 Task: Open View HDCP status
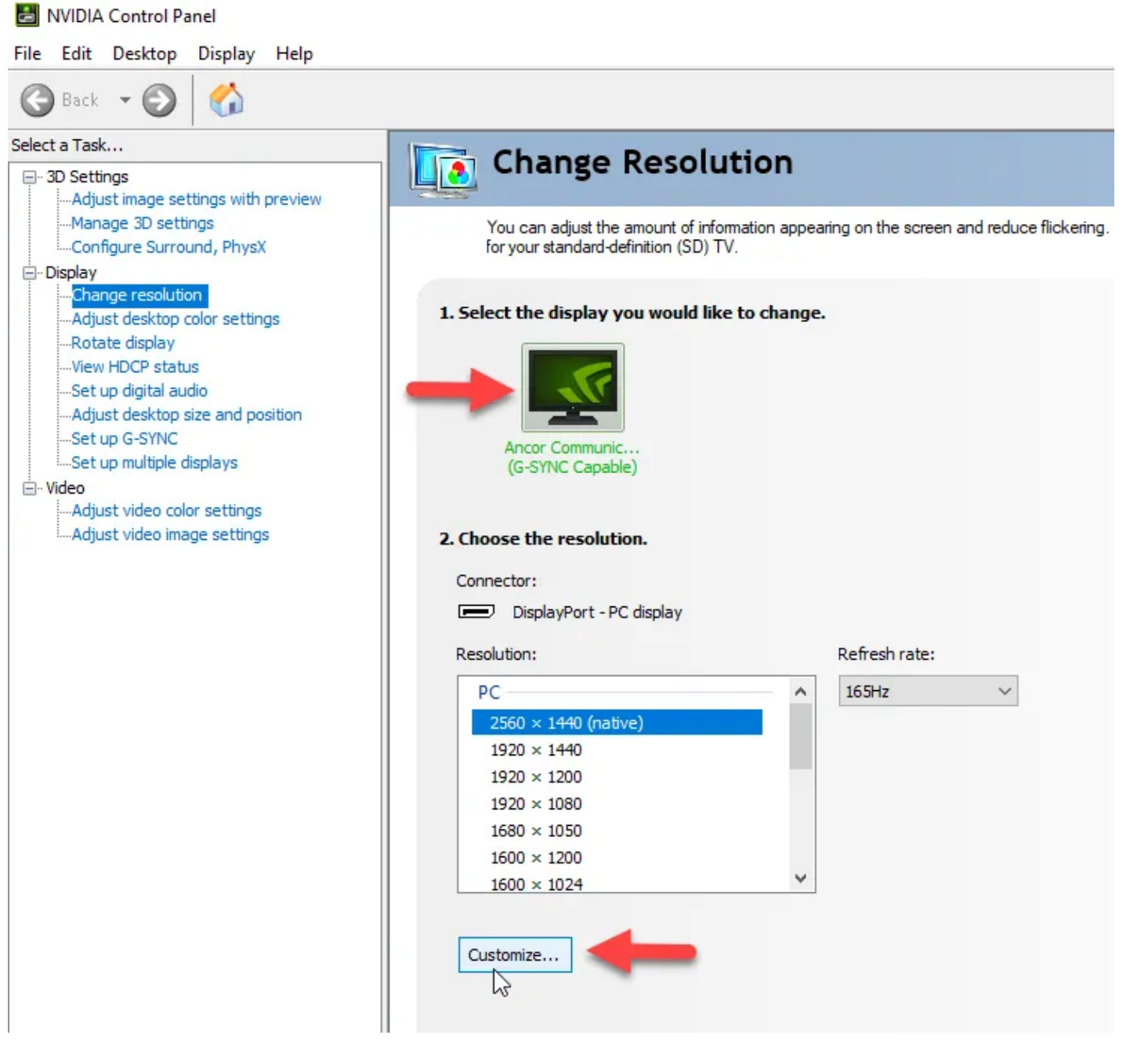(x=136, y=367)
